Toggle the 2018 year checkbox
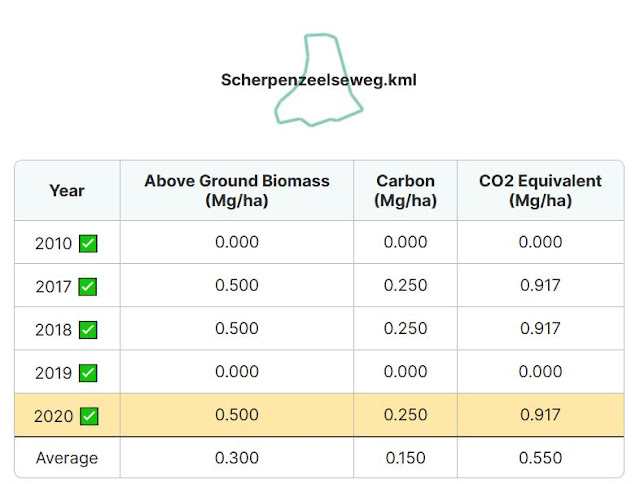 [x=88, y=330]
